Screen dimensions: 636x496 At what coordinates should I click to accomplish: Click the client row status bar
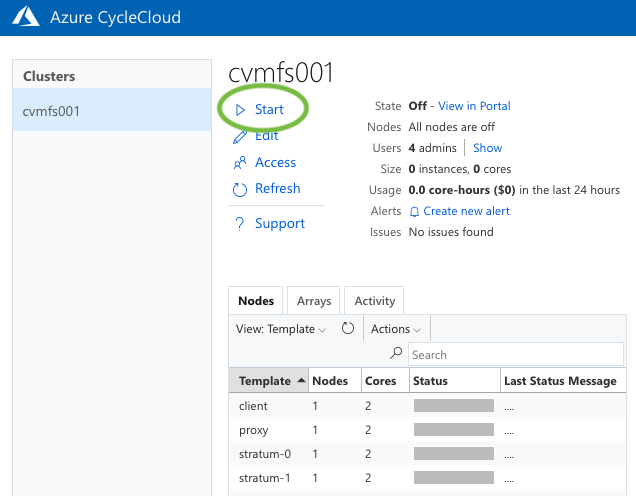tap(454, 406)
